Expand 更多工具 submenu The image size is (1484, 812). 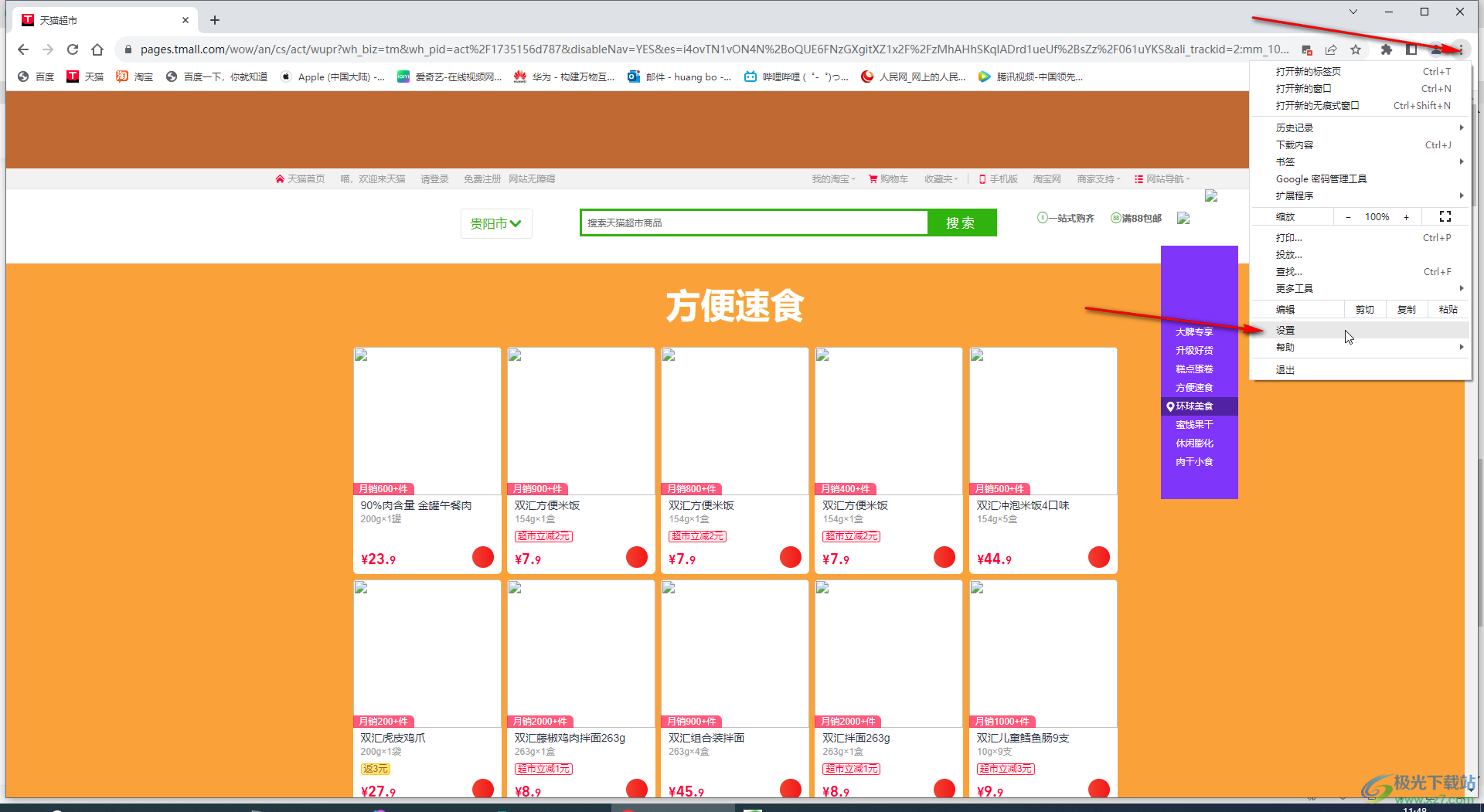[x=1361, y=288]
